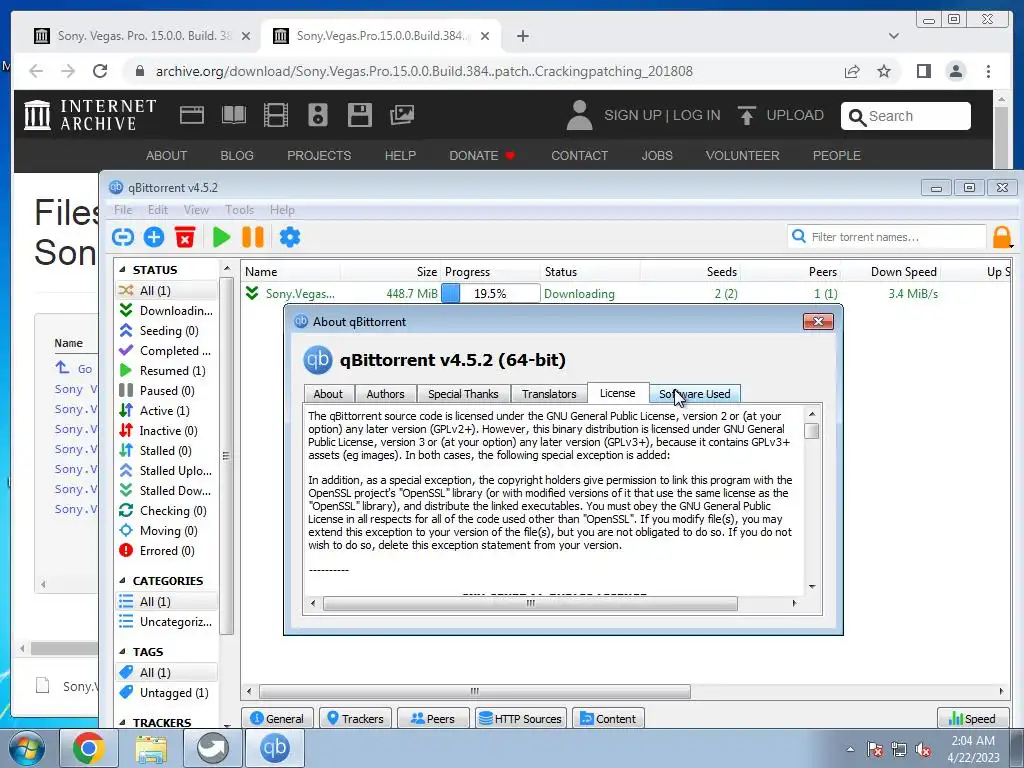Click Internet Archive audio speaker icon
The height and width of the screenshot is (768, 1024).
pos(317,115)
